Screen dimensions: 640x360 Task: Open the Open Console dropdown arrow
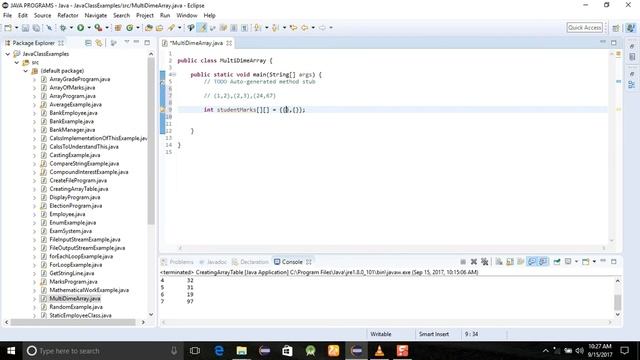tap(594, 262)
